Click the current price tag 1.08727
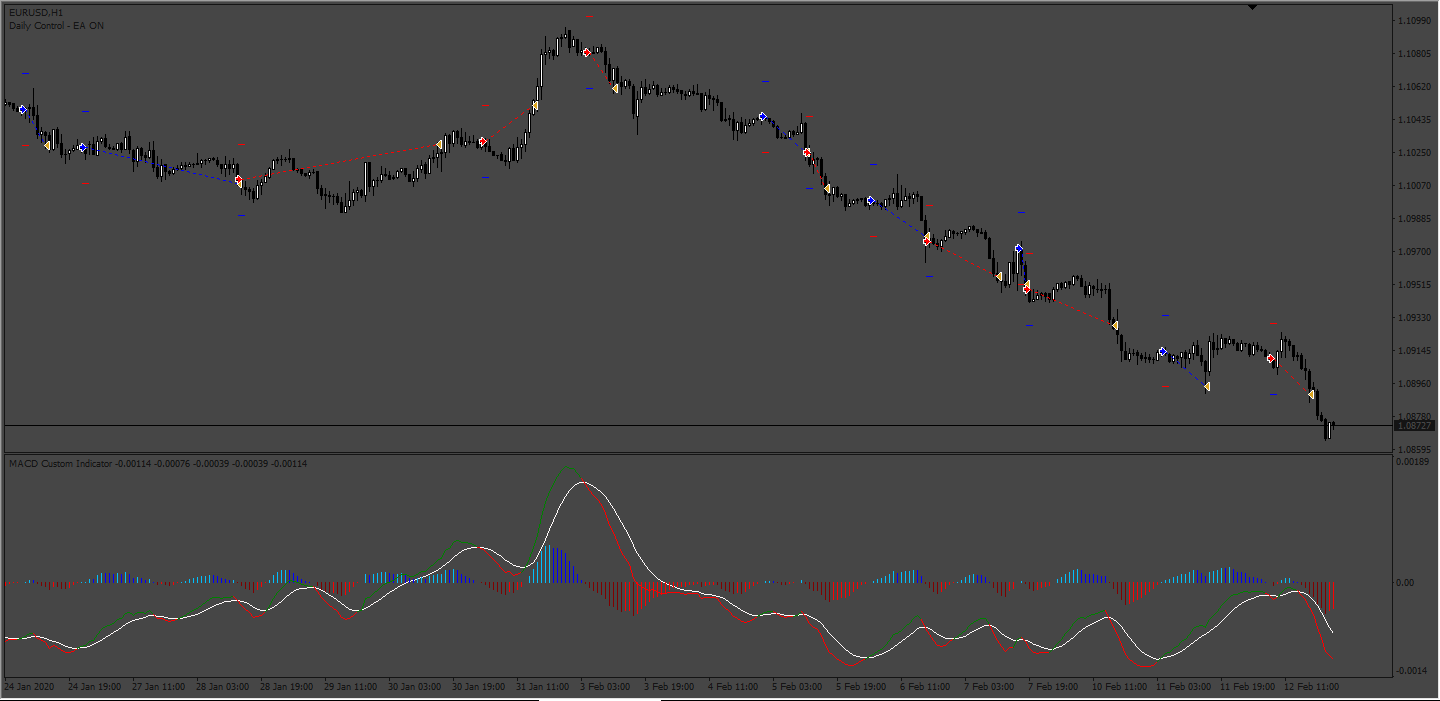 [1414, 426]
